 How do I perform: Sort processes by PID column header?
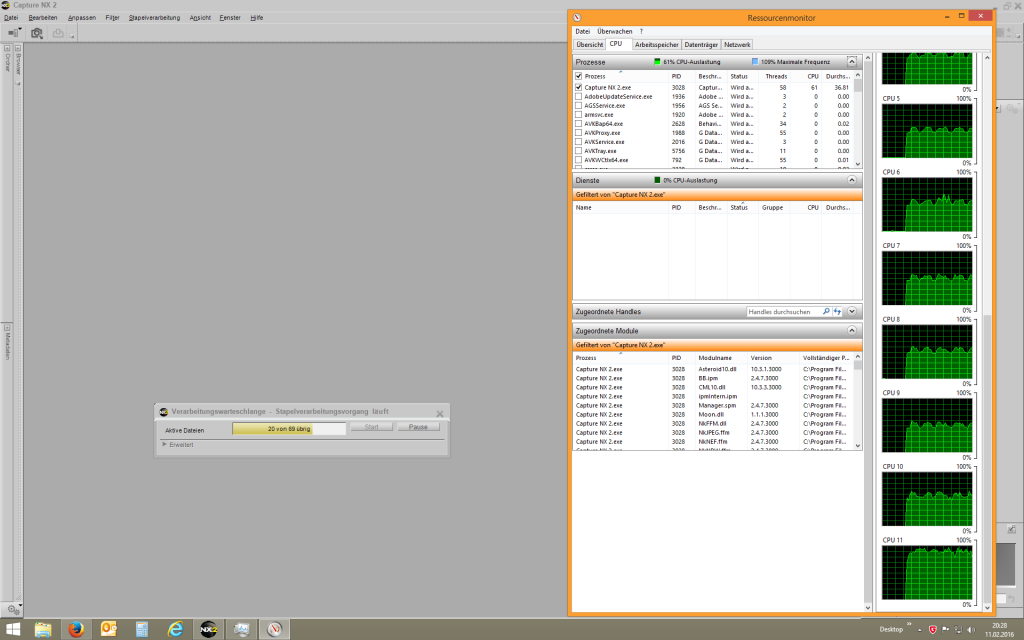[677, 76]
